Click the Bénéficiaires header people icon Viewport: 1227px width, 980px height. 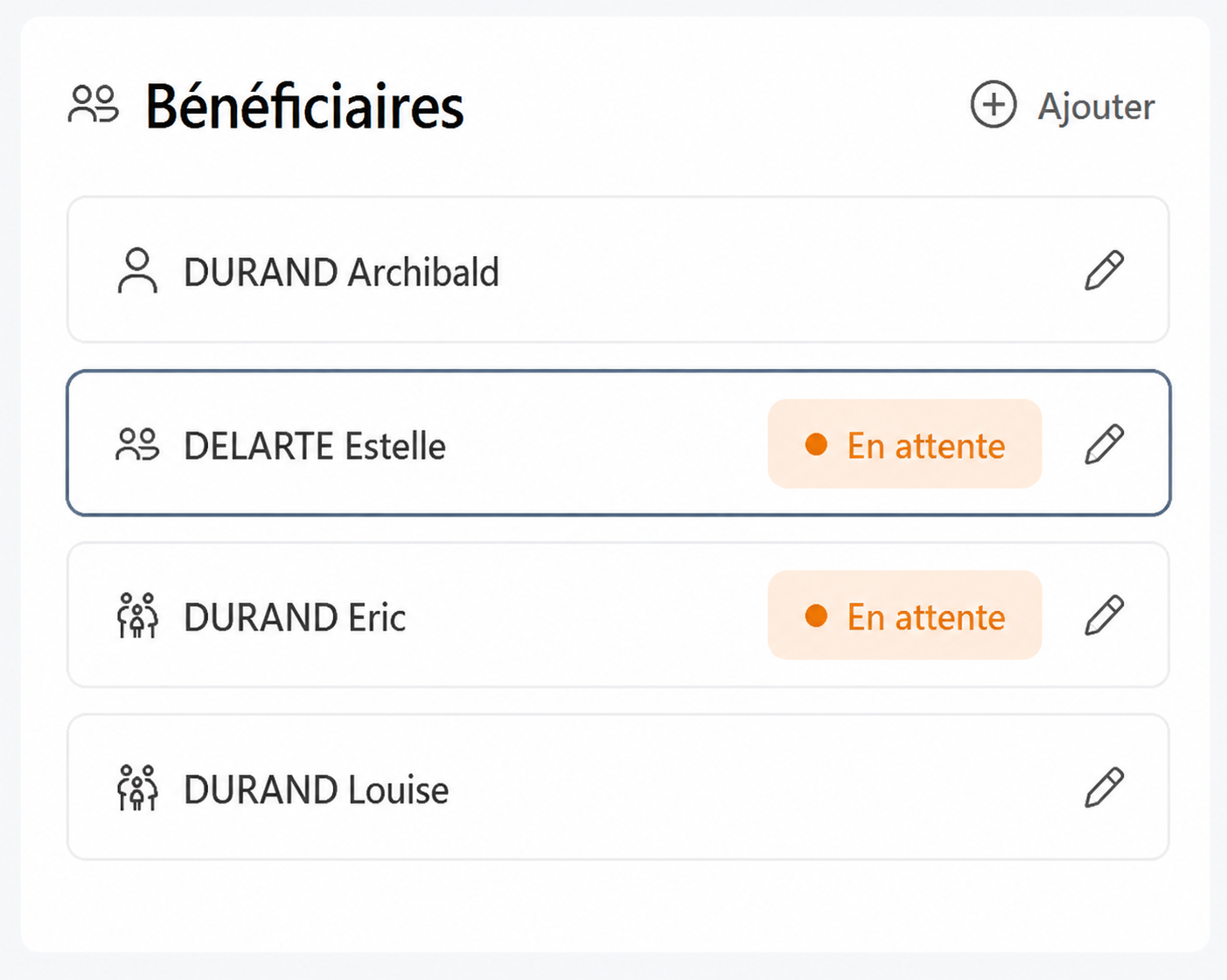pos(94,104)
